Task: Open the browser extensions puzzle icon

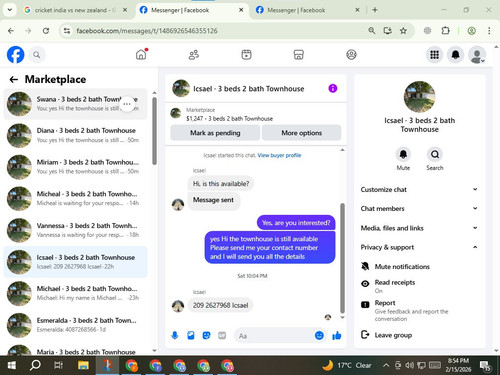Action: [x=445, y=31]
